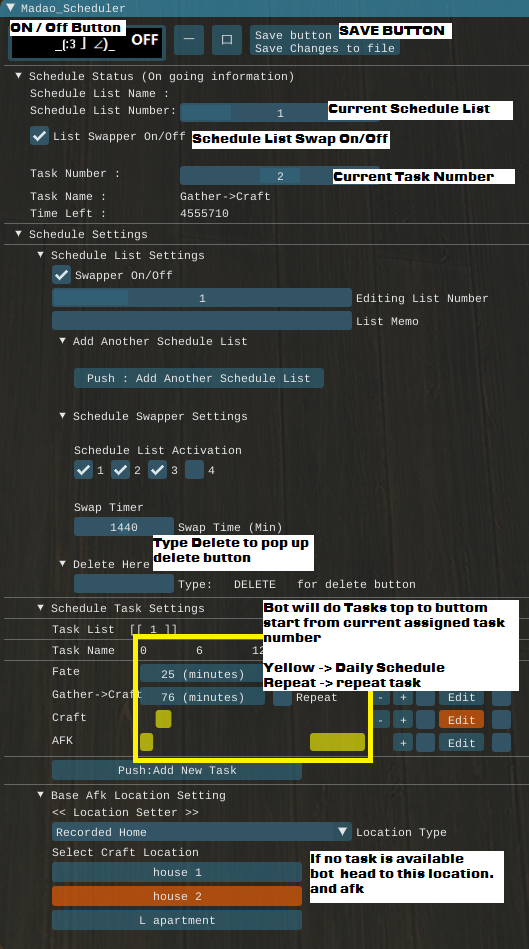Push Add New Task button
Viewport: 529px width, 949px height.
[177, 770]
